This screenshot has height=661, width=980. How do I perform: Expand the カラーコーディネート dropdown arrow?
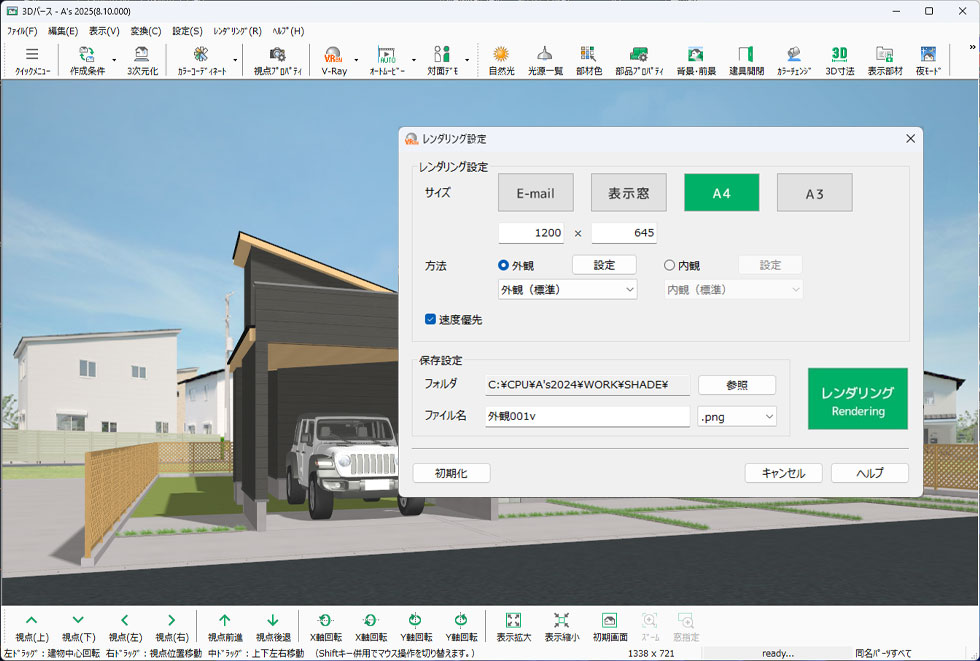[x=235, y=61]
